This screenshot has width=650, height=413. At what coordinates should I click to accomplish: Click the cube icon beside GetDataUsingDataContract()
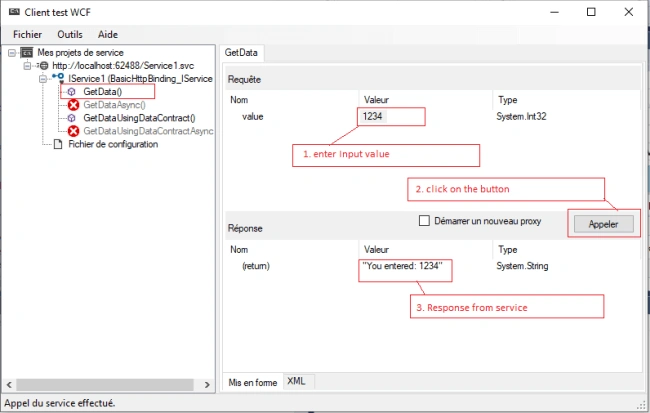(71, 118)
